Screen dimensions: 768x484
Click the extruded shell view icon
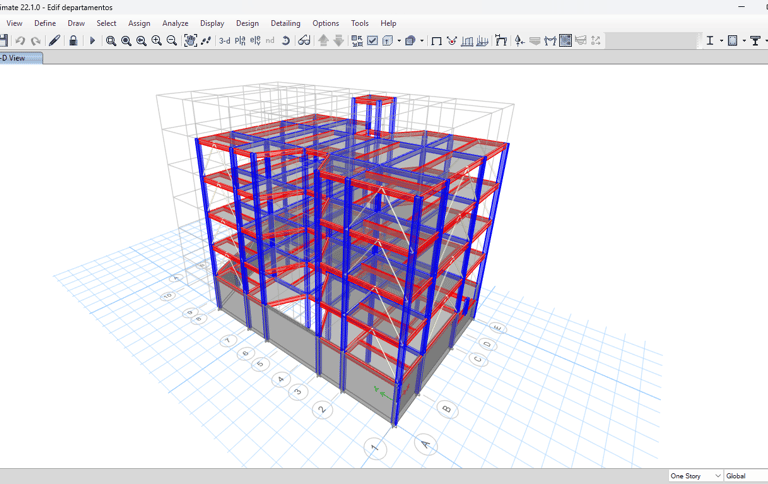tap(388, 41)
